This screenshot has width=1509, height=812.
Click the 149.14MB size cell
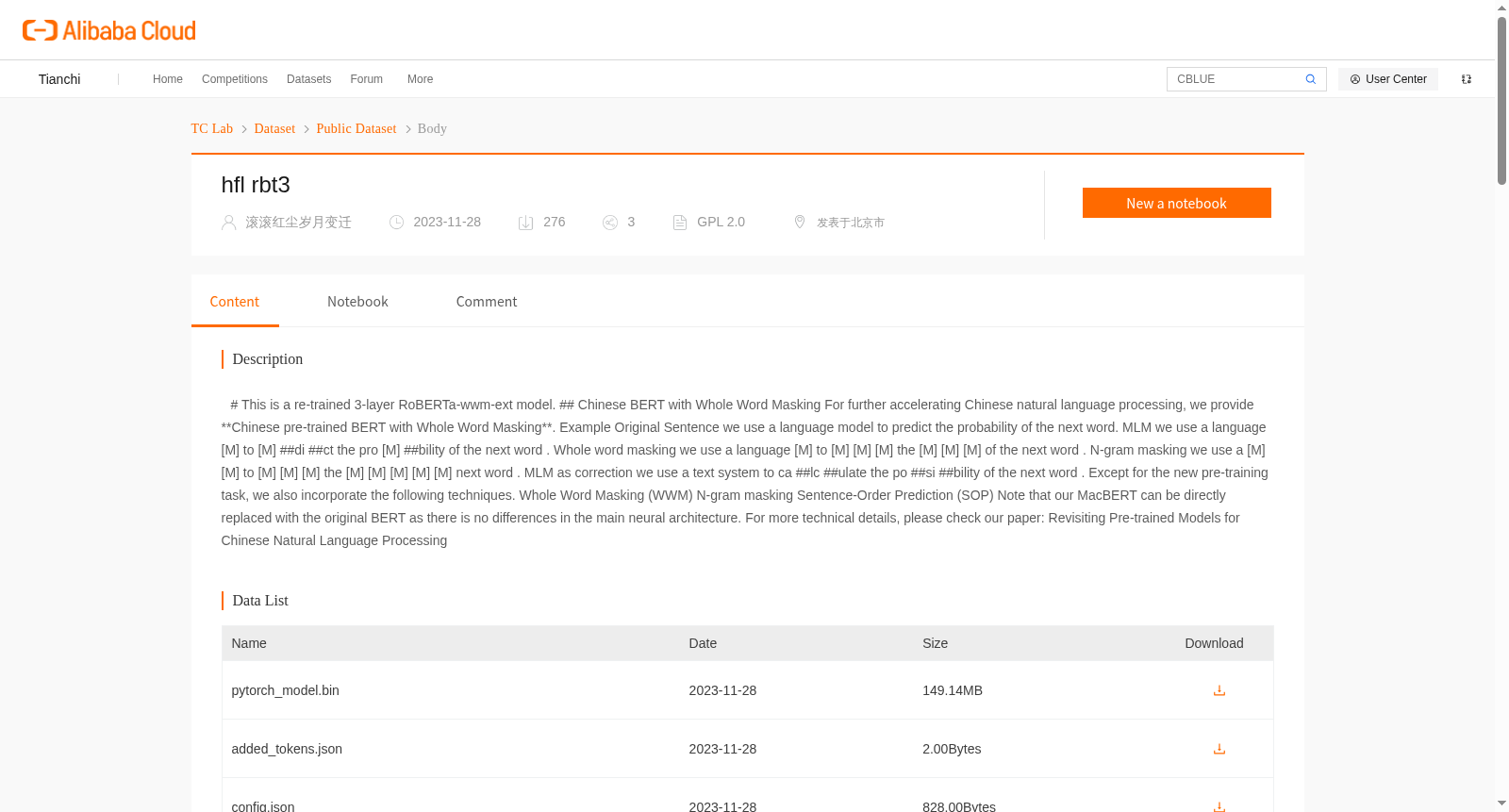pos(953,690)
